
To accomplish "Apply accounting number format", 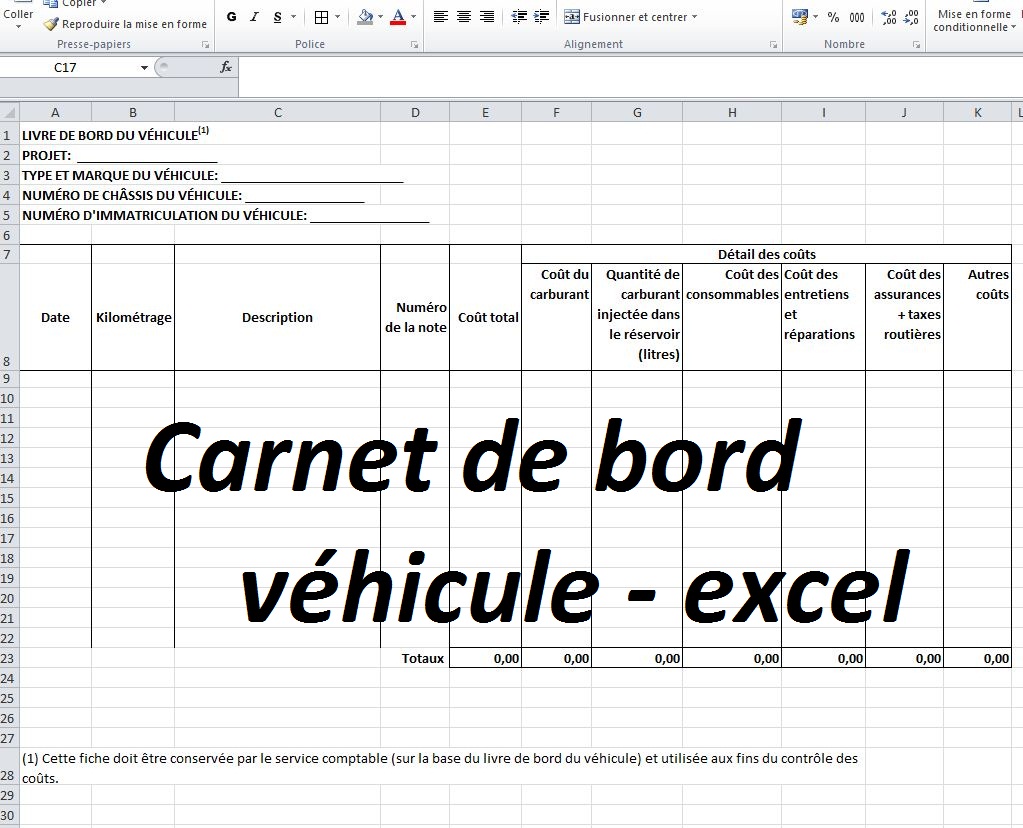I will 800,17.
